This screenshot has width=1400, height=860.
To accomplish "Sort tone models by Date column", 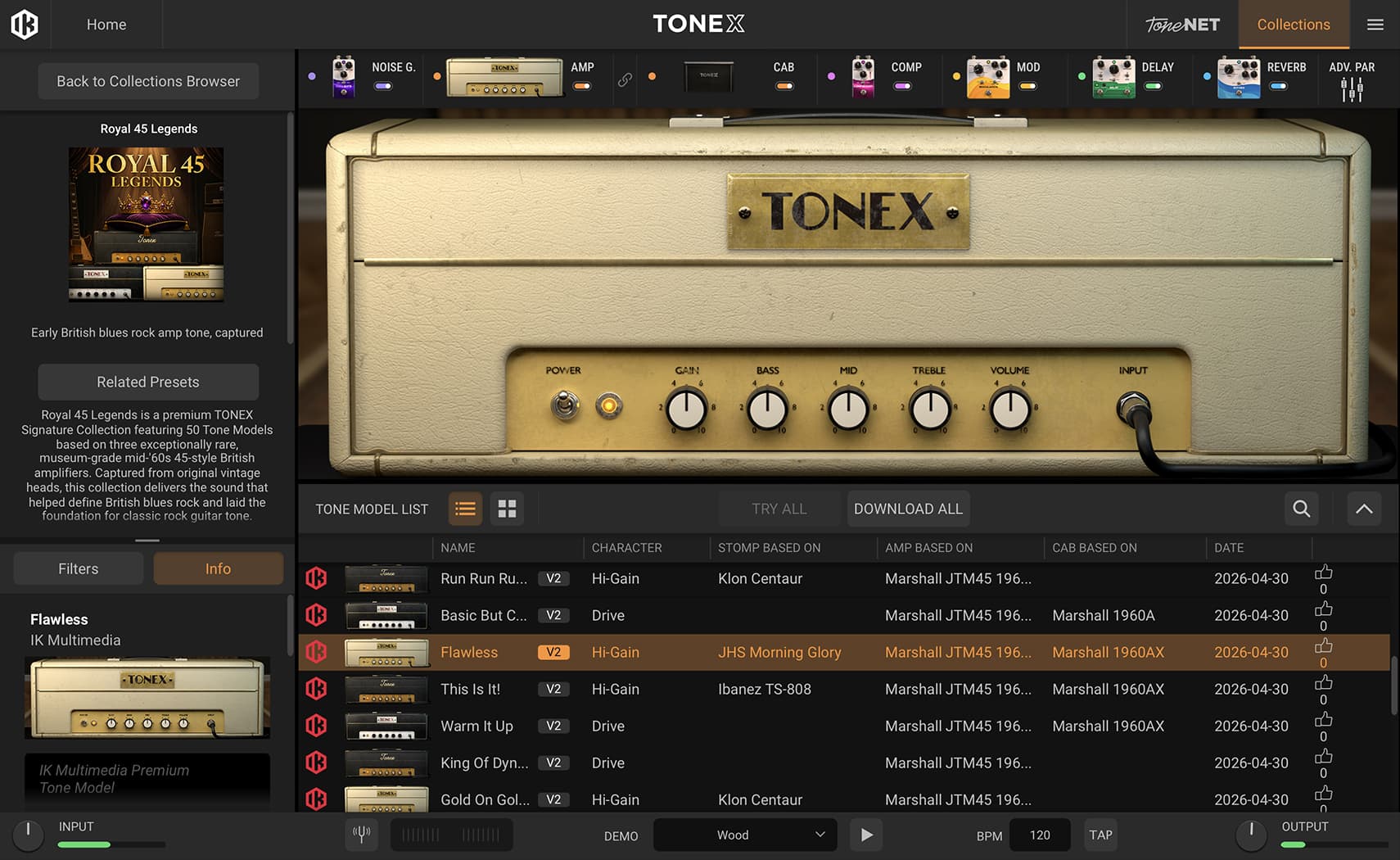I will tap(1229, 548).
